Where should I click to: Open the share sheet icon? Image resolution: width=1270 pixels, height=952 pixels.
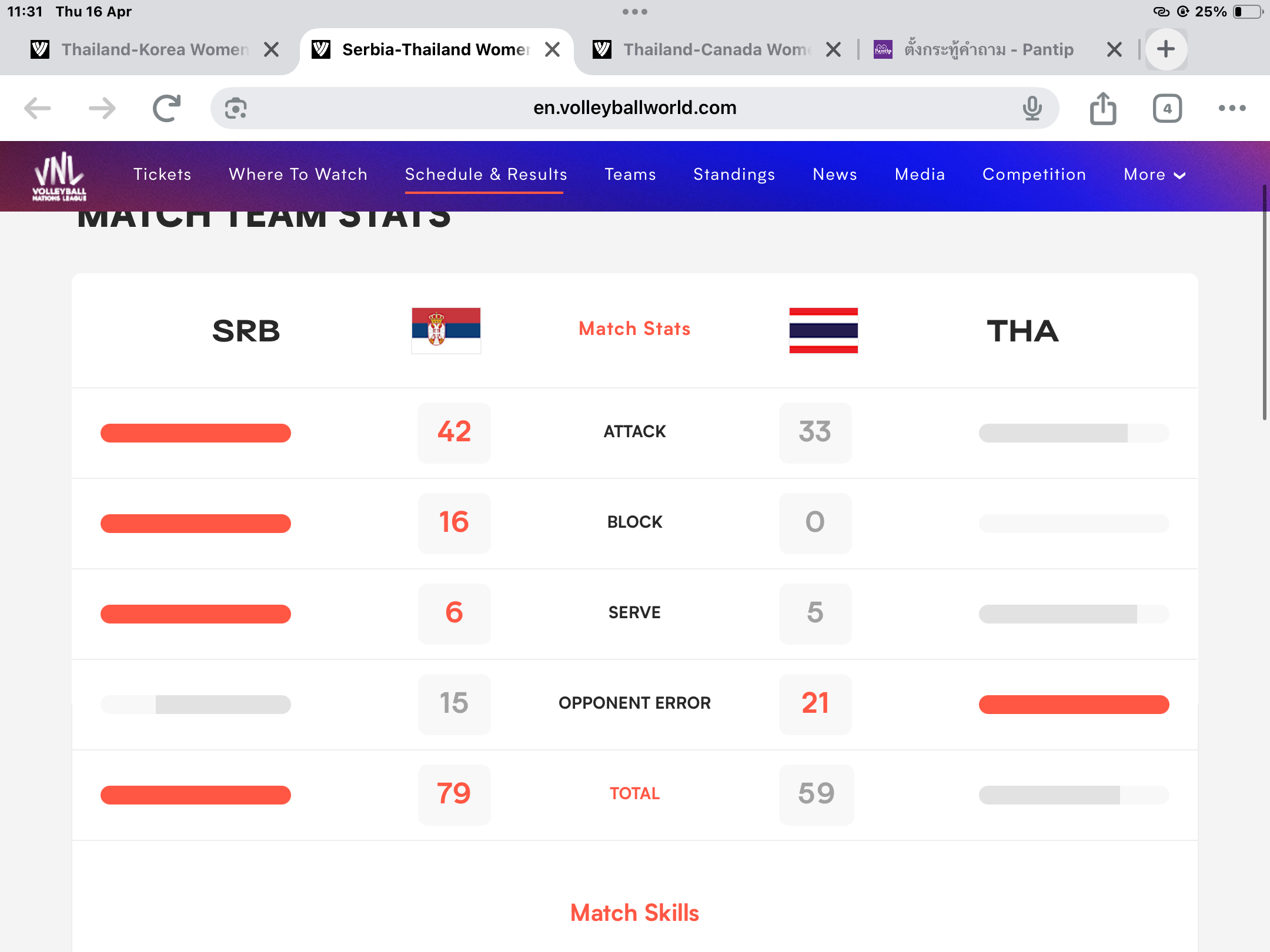click(x=1103, y=108)
